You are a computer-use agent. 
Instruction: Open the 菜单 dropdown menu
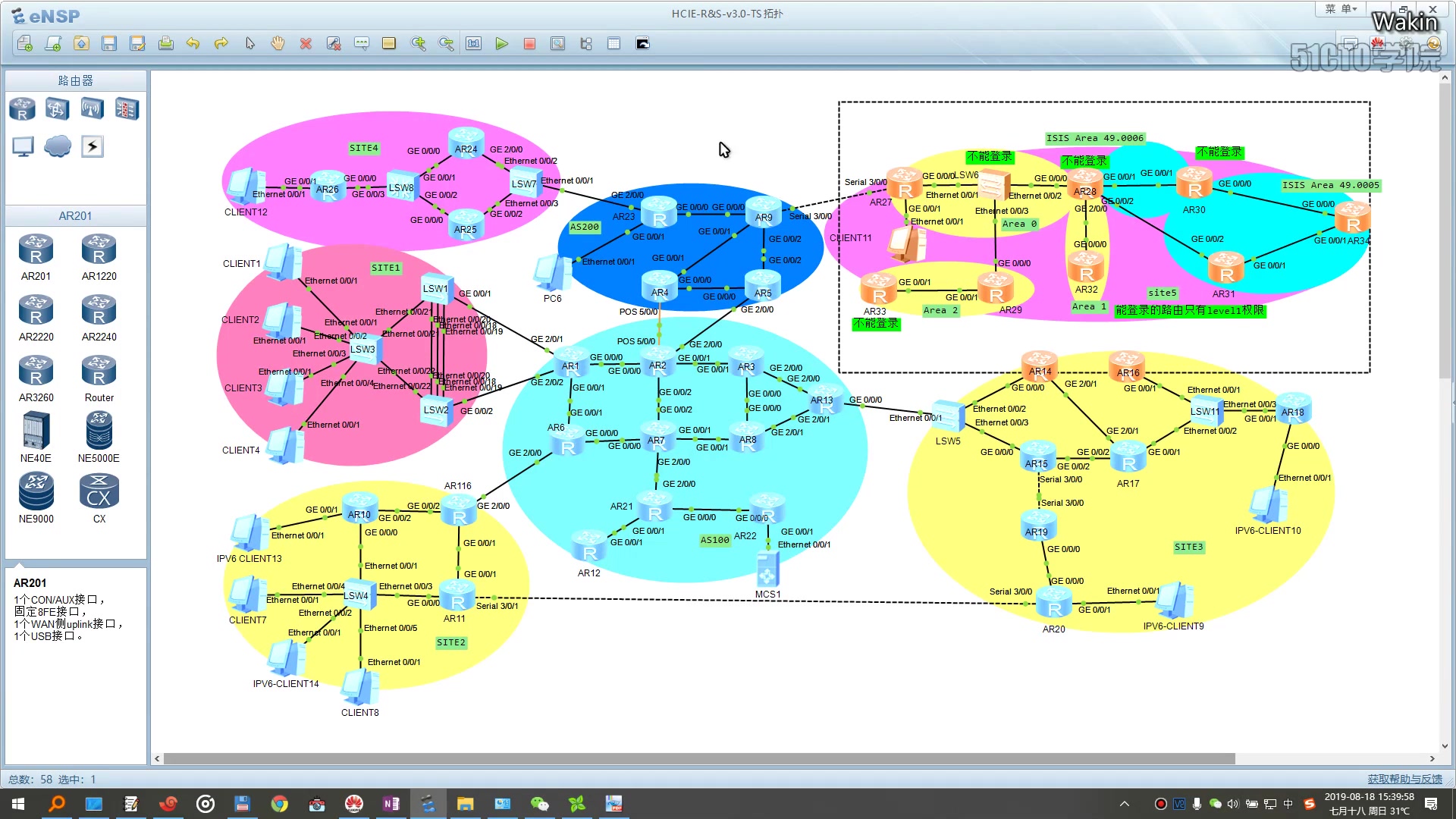coord(1341,9)
